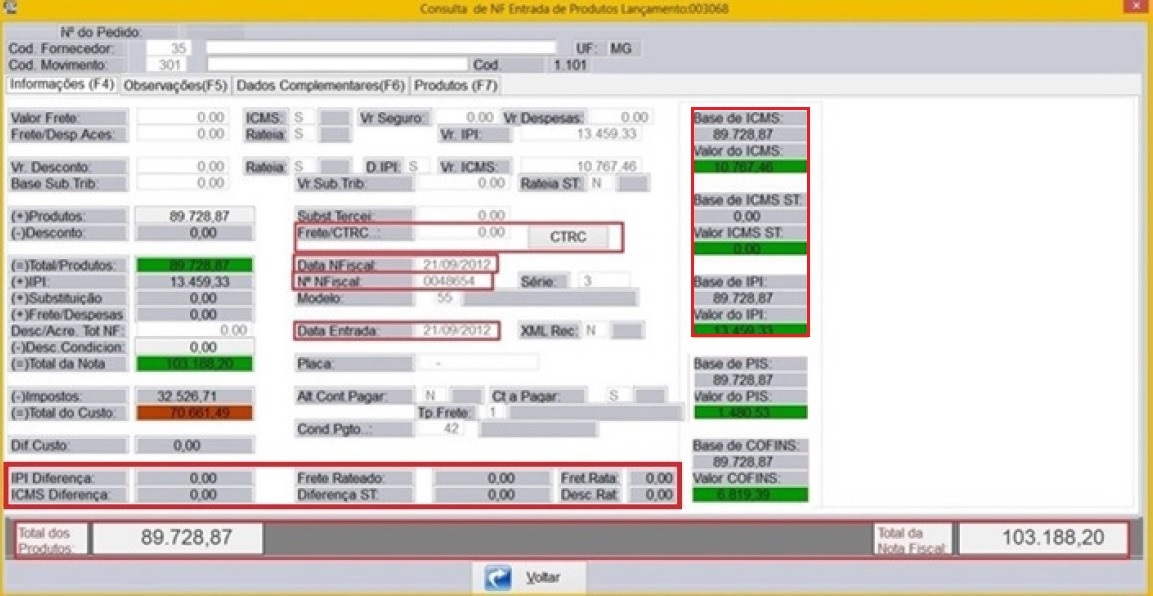Click the blue Voltar arrow icon
Viewport: 1153px width, 596px height.
[499, 578]
